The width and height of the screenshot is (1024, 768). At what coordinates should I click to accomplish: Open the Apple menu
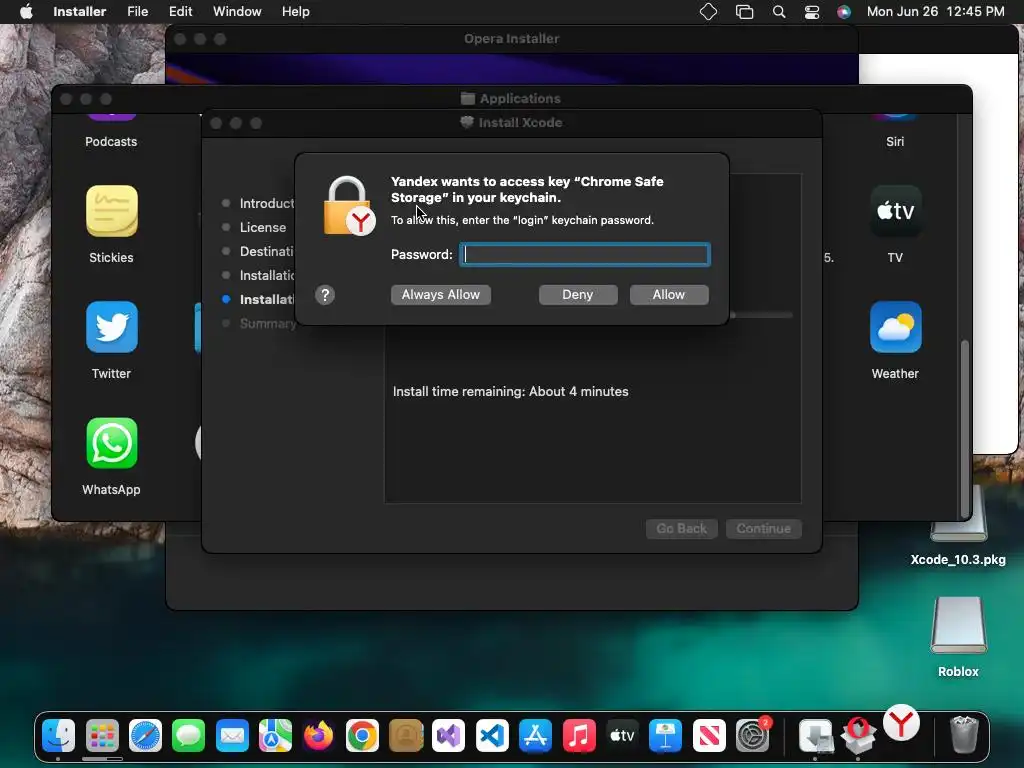point(26,12)
